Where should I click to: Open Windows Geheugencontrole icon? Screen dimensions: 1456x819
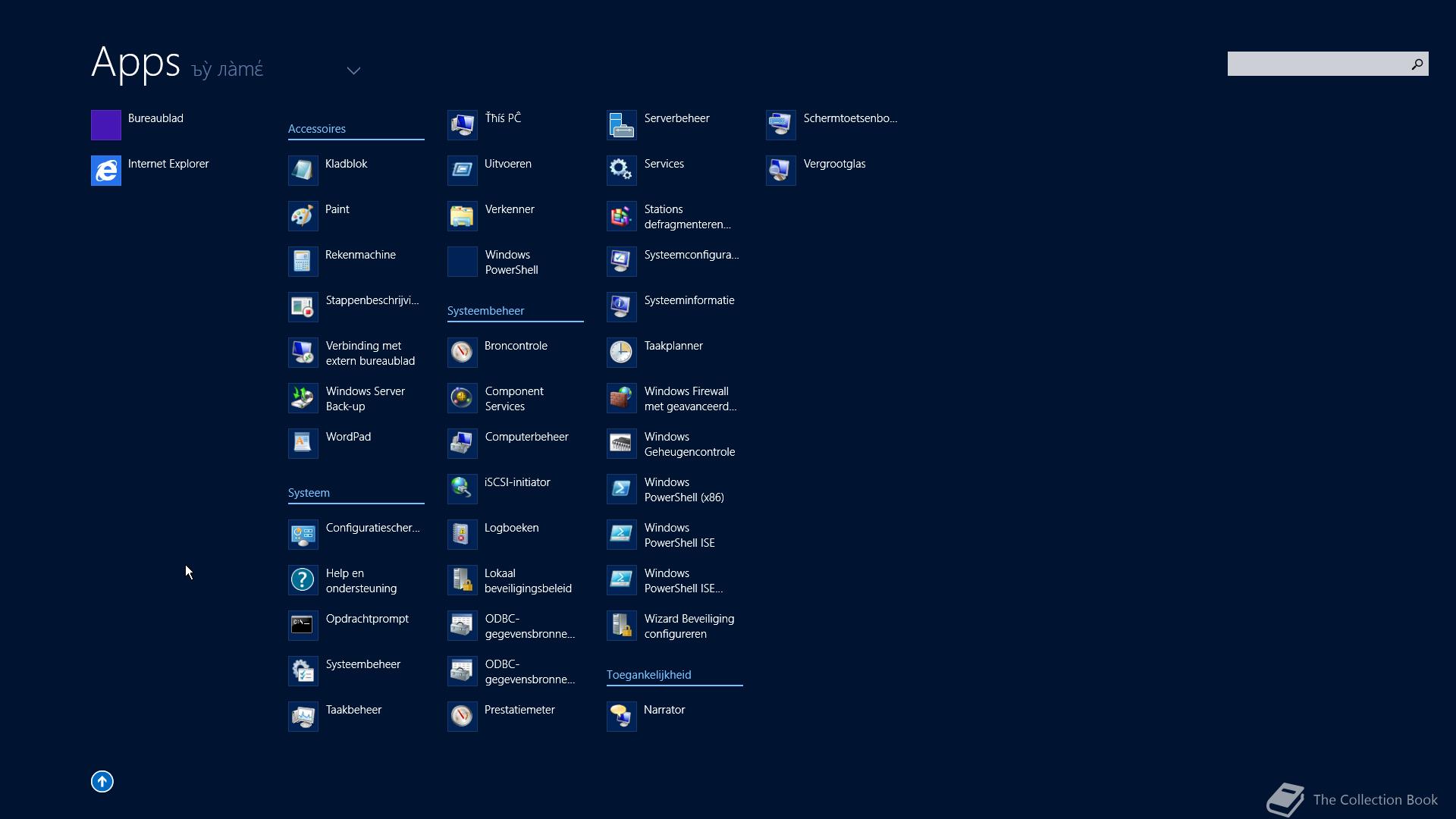point(622,444)
